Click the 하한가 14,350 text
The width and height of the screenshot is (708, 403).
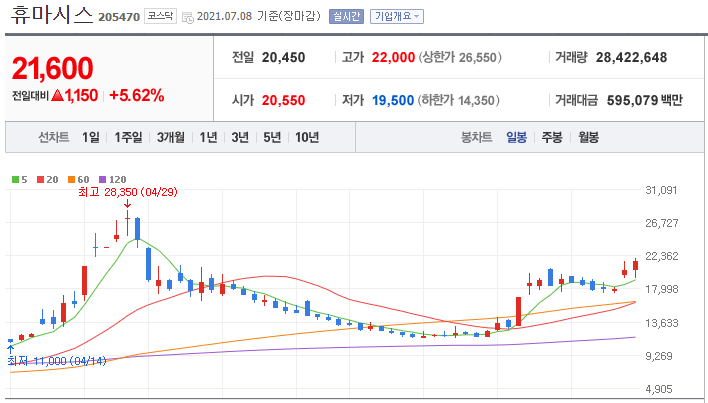[x=458, y=100]
